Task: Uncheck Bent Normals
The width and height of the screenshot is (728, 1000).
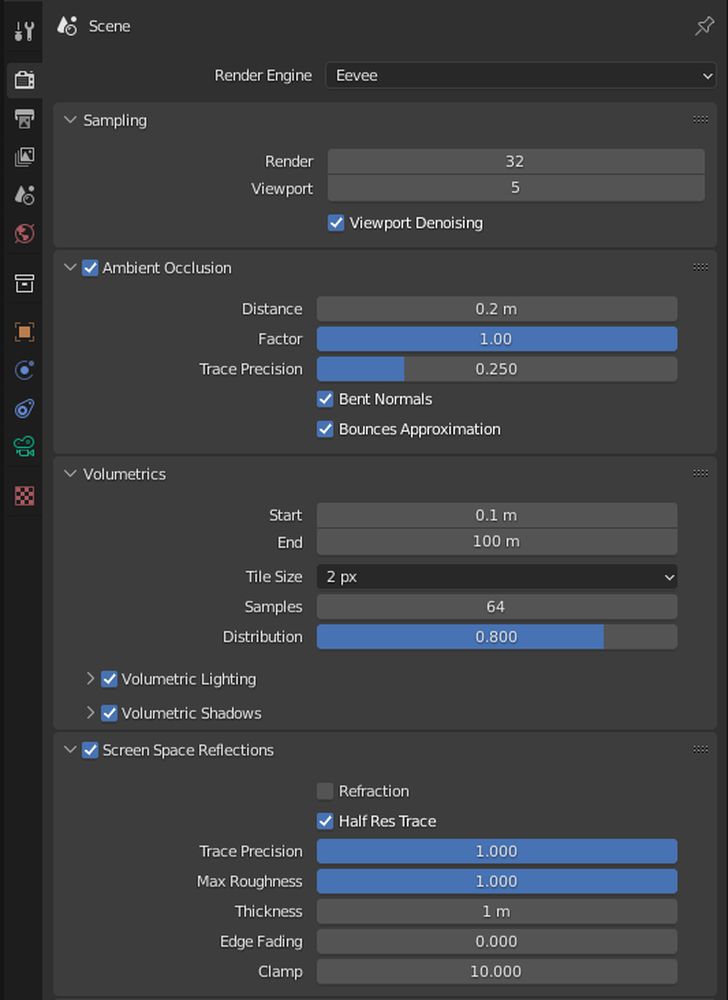Action: point(325,399)
